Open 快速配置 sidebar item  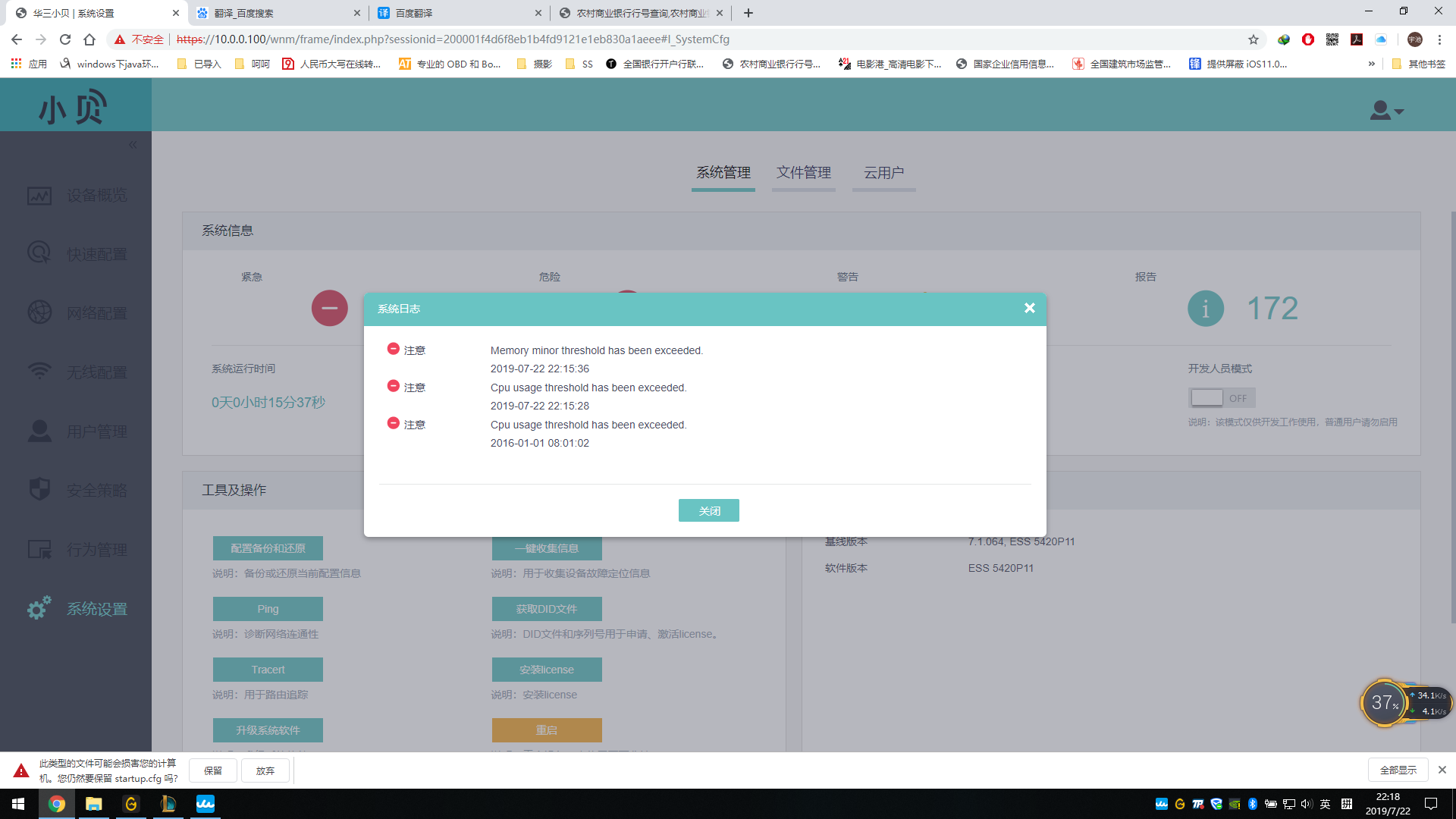pos(96,255)
